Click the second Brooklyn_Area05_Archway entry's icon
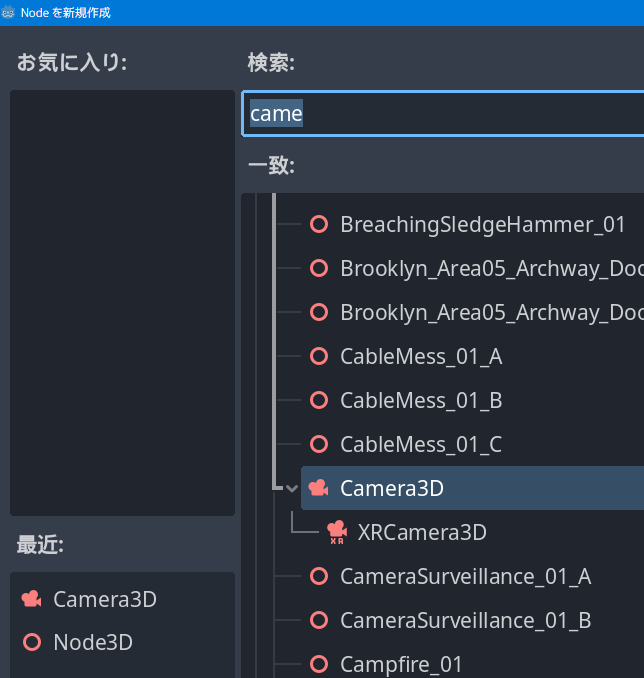This screenshot has width=644, height=678. 319,312
